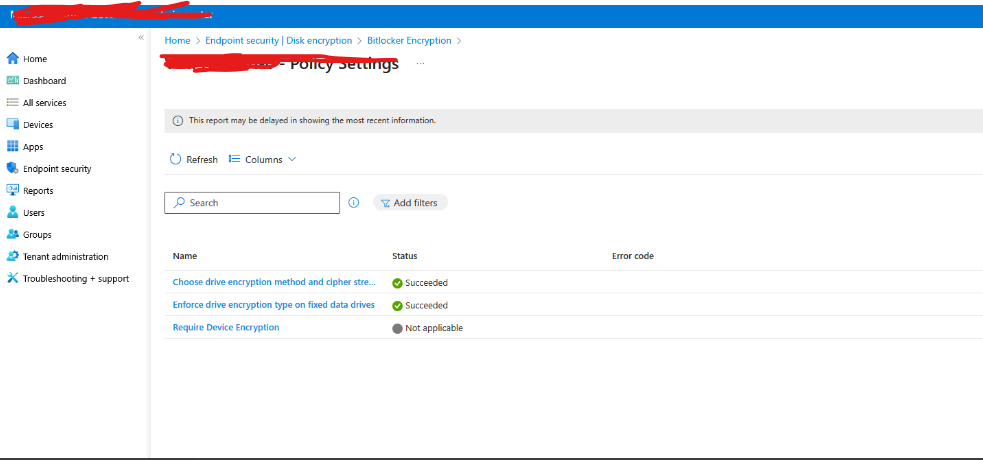
Task: Click the Apps grid icon
Action: [x=13, y=146]
